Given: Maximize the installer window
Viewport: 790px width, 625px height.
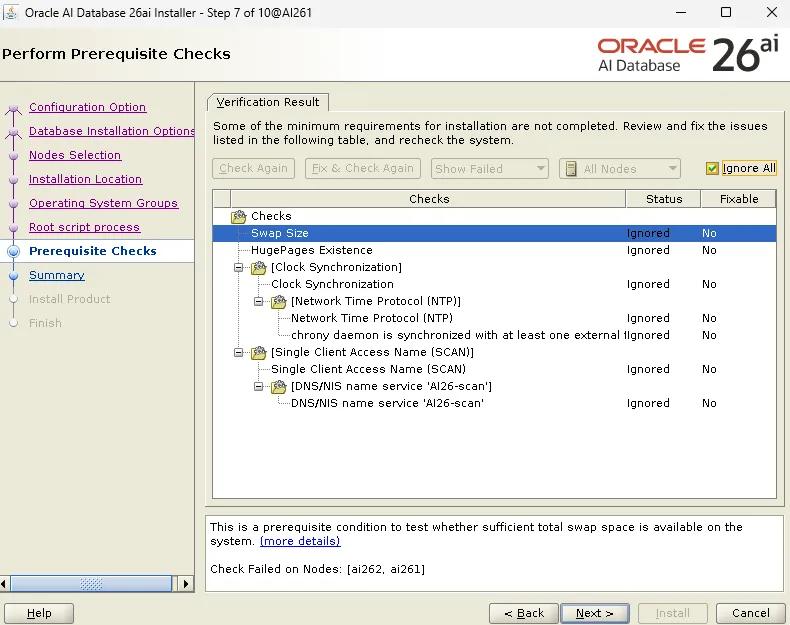Looking at the screenshot, I should tap(726, 12).
